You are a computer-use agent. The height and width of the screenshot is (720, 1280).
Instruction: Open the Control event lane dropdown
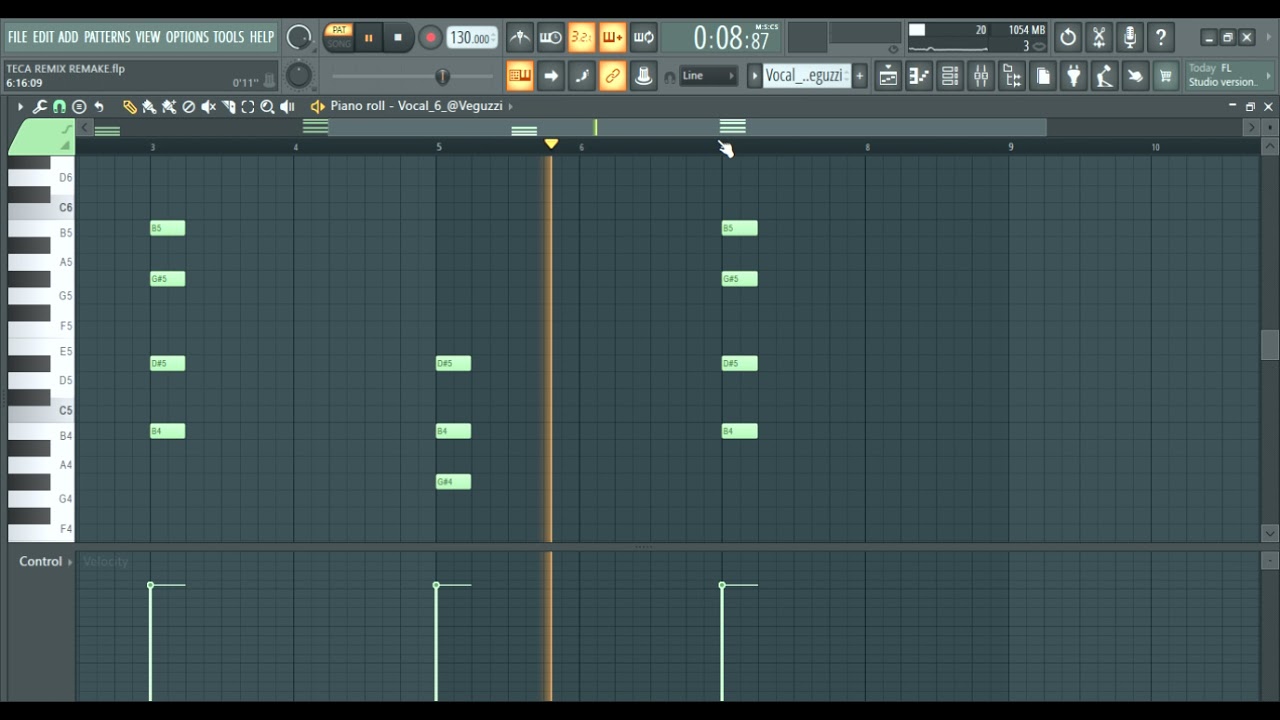coord(46,562)
